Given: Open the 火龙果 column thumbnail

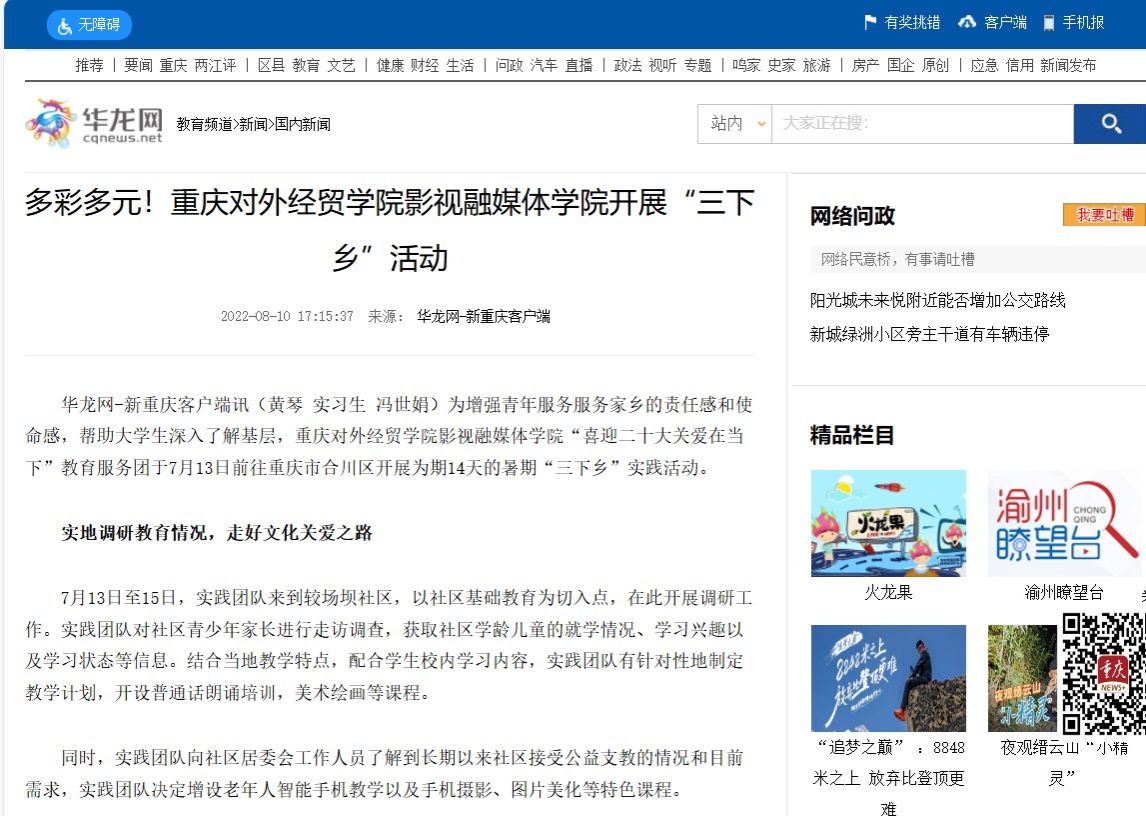Looking at the screenshot, I should 888,523.
